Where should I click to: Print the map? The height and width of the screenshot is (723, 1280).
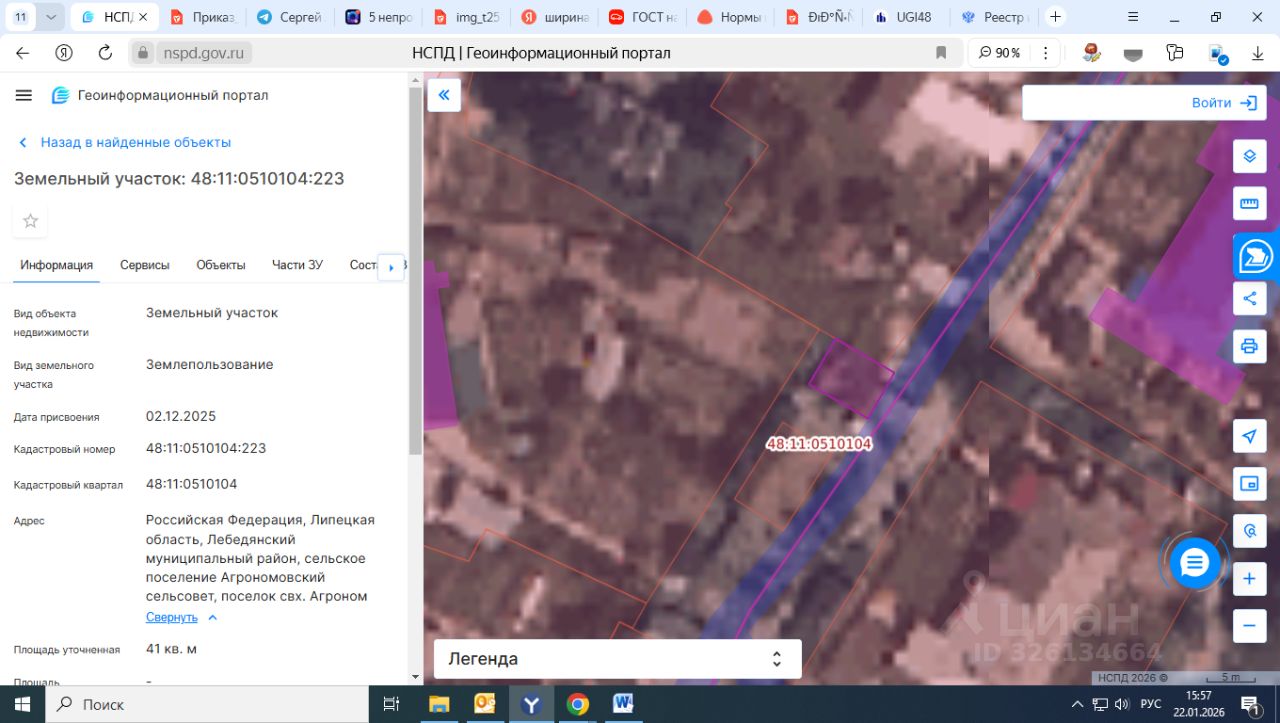(x=1249, y=346)
